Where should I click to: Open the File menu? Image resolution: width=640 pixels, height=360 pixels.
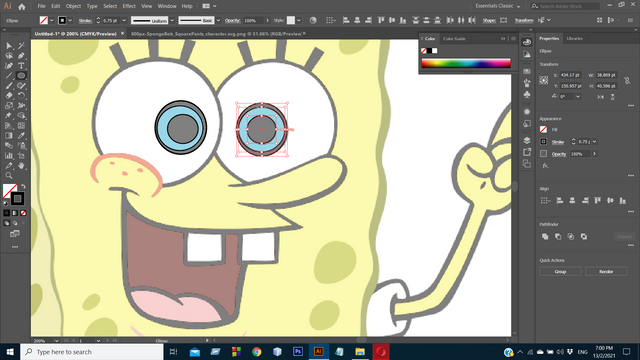click(x=42, y=6)
